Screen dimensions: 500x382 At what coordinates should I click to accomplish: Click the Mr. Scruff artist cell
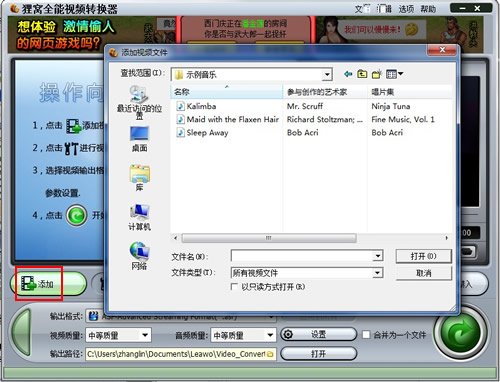pos(305,106)
